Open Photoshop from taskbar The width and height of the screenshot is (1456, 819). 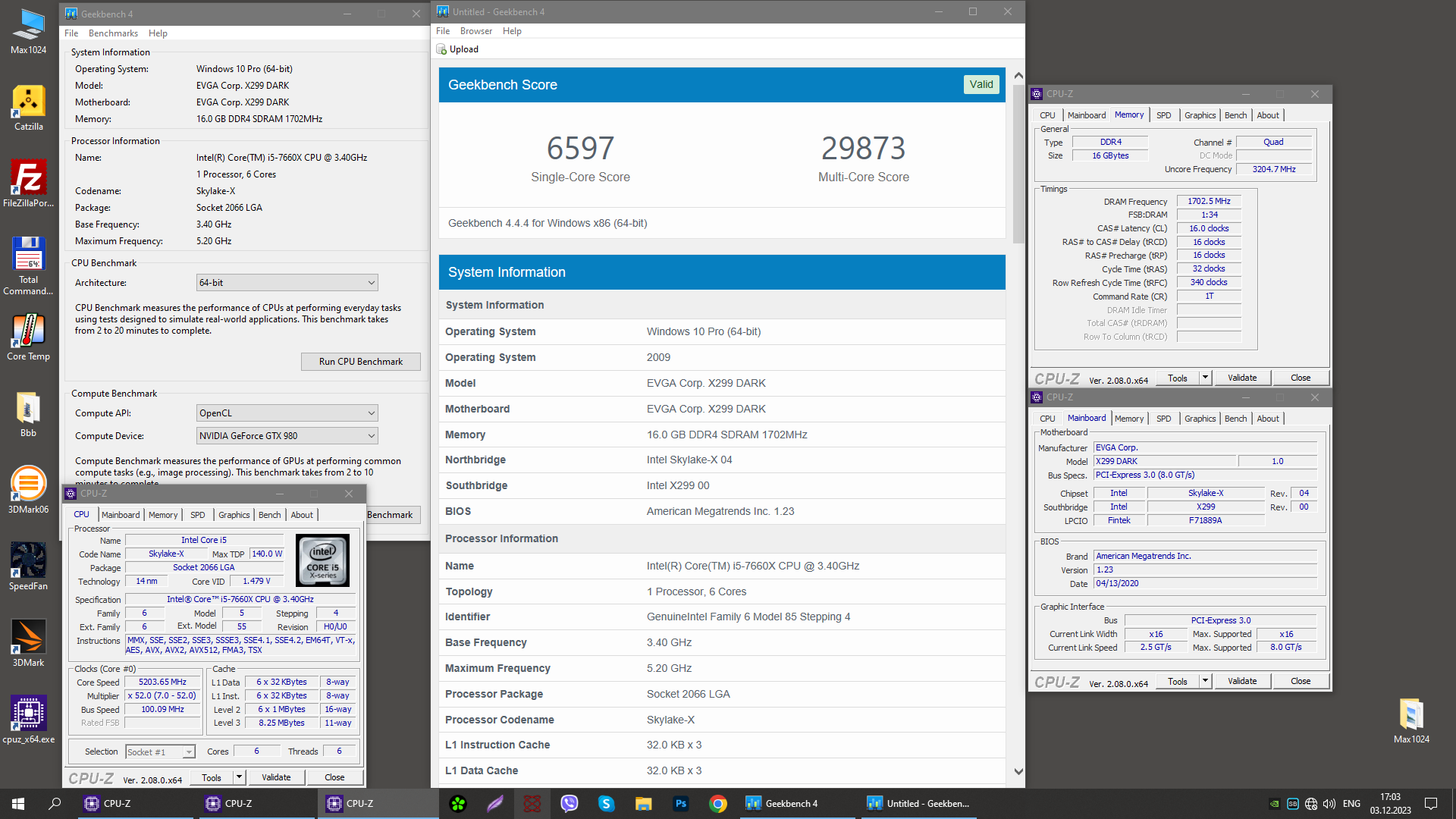coord(680,804)
